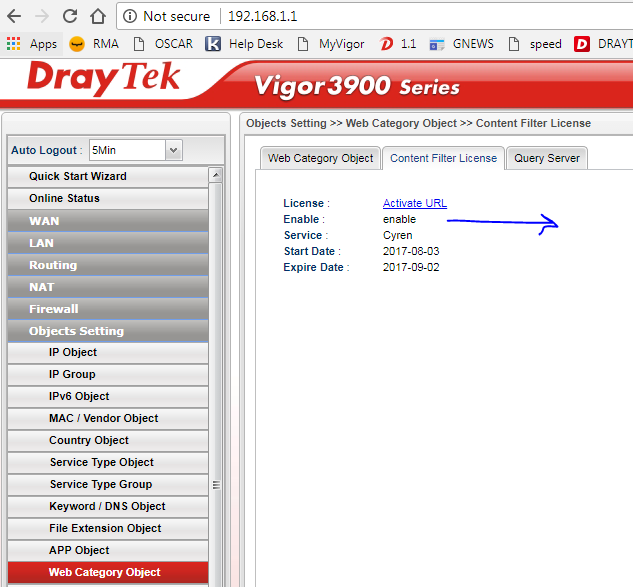
Task: Click the Vigor3900 Series banner title
Action: click(357, 86)
